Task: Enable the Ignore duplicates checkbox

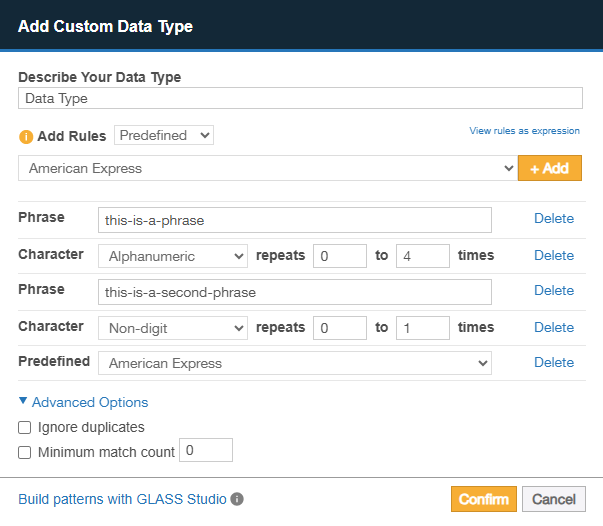Action: click(25, 428)
